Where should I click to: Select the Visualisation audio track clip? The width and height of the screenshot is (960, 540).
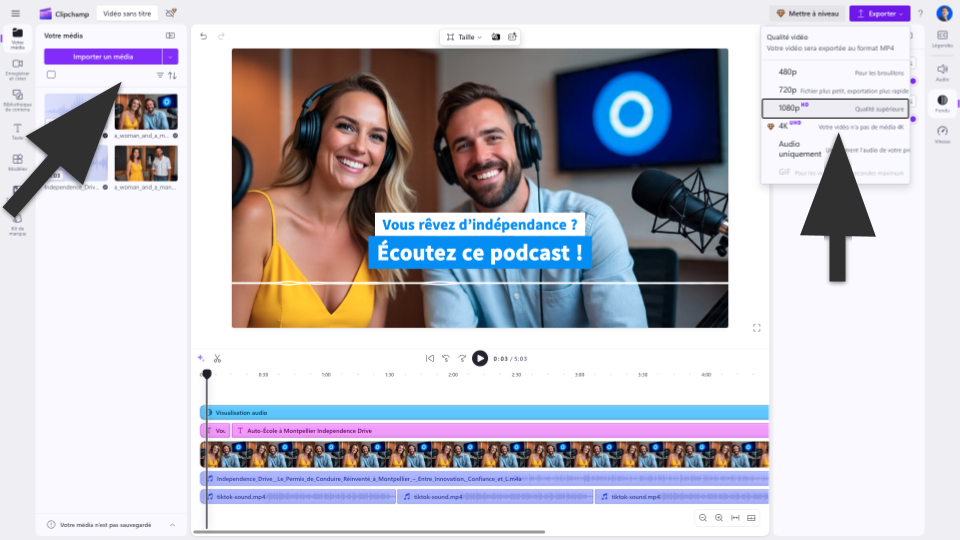click(484, 413)
